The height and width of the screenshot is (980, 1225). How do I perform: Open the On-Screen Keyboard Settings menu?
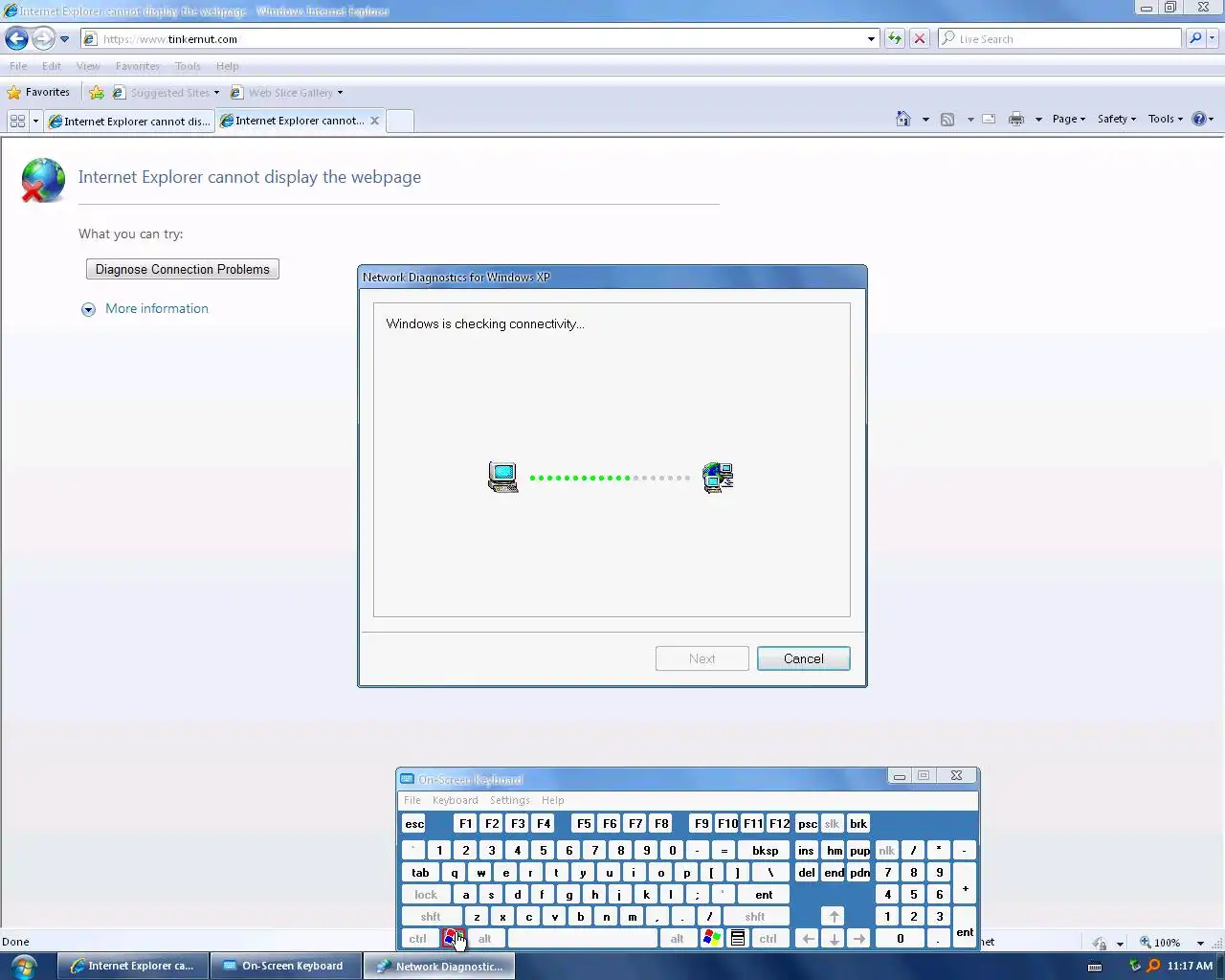click(509, 801)
